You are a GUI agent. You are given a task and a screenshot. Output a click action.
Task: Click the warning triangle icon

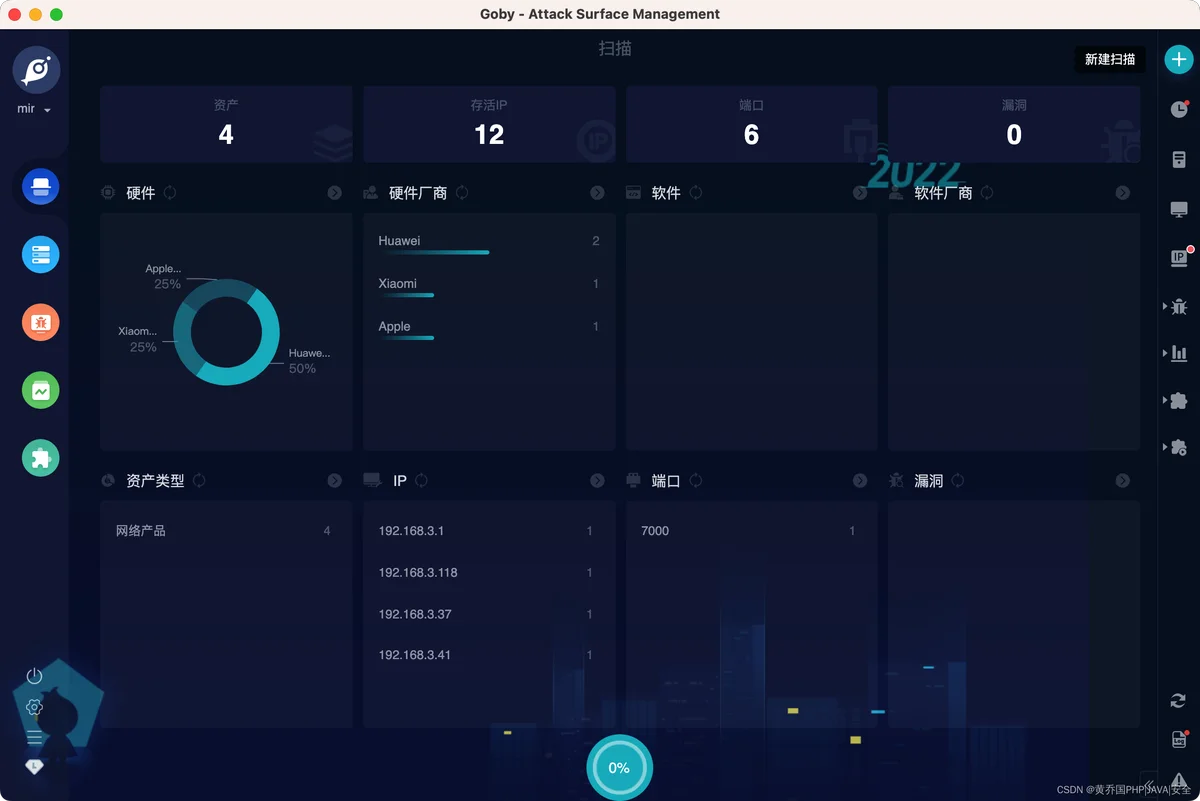1179,779
